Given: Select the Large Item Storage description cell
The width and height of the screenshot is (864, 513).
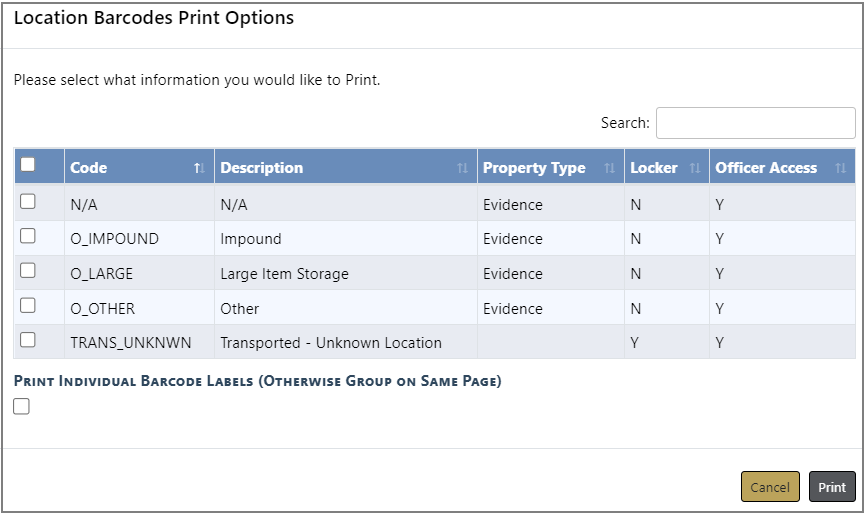Looking at the screenshot, I should (284, 274).
